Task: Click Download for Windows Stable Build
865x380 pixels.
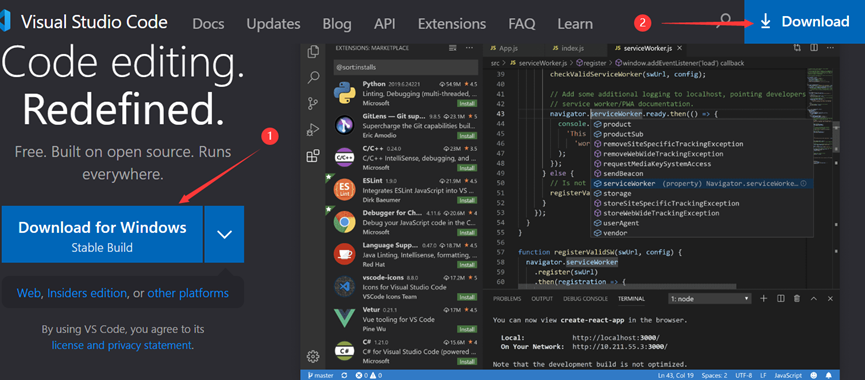Action: click(102, 234)
